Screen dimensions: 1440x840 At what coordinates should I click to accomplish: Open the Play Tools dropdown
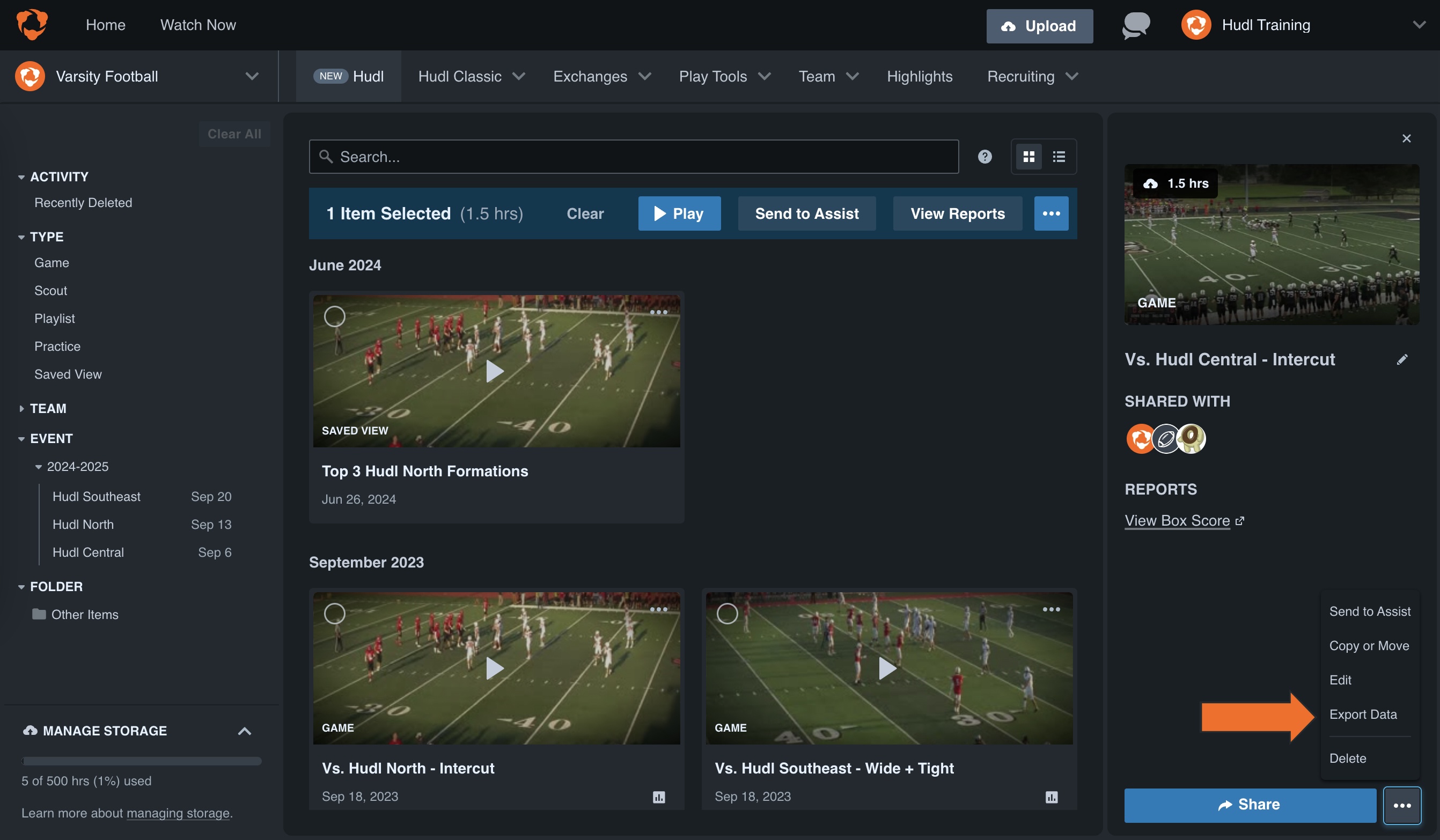(725, 76)
